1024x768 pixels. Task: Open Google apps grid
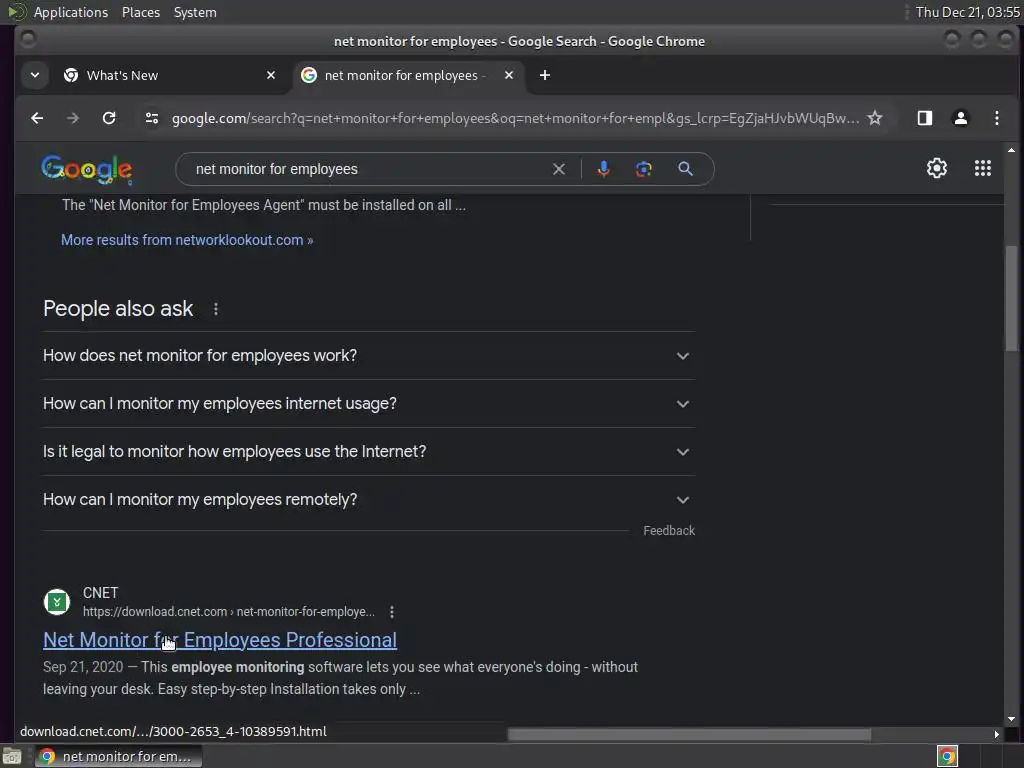click(x=983, y=168)
